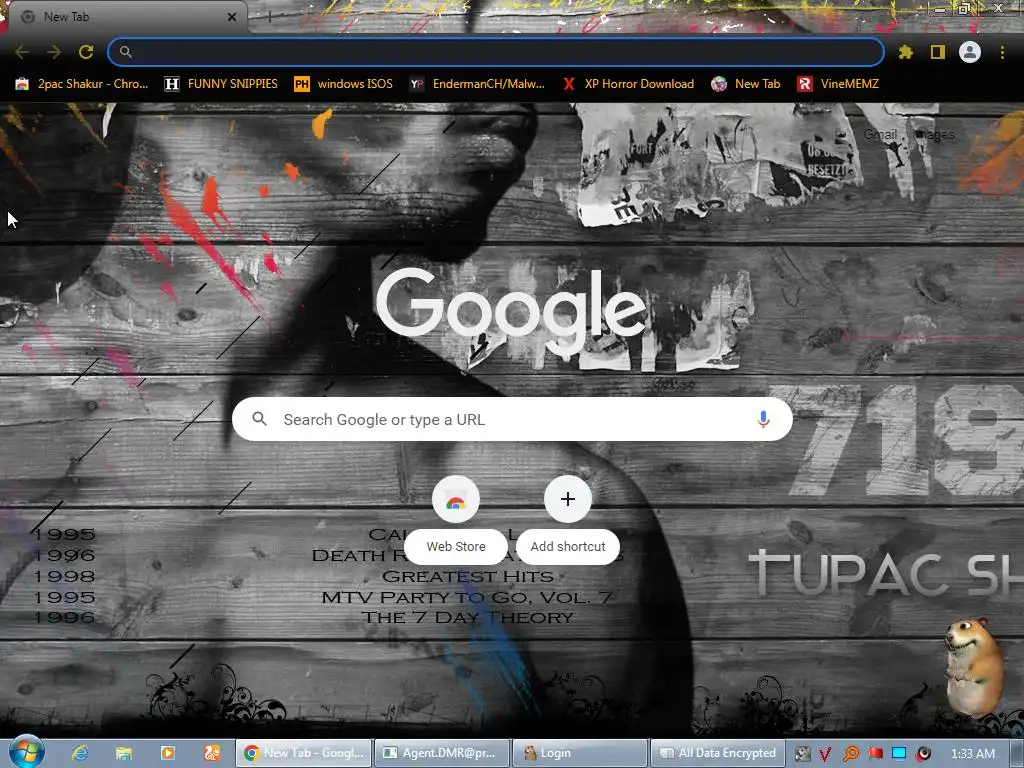This screenshot has width=1024, height=768.
Task: Switch to All Data Encrypted taskbar window
Action: tap(717, 753)
